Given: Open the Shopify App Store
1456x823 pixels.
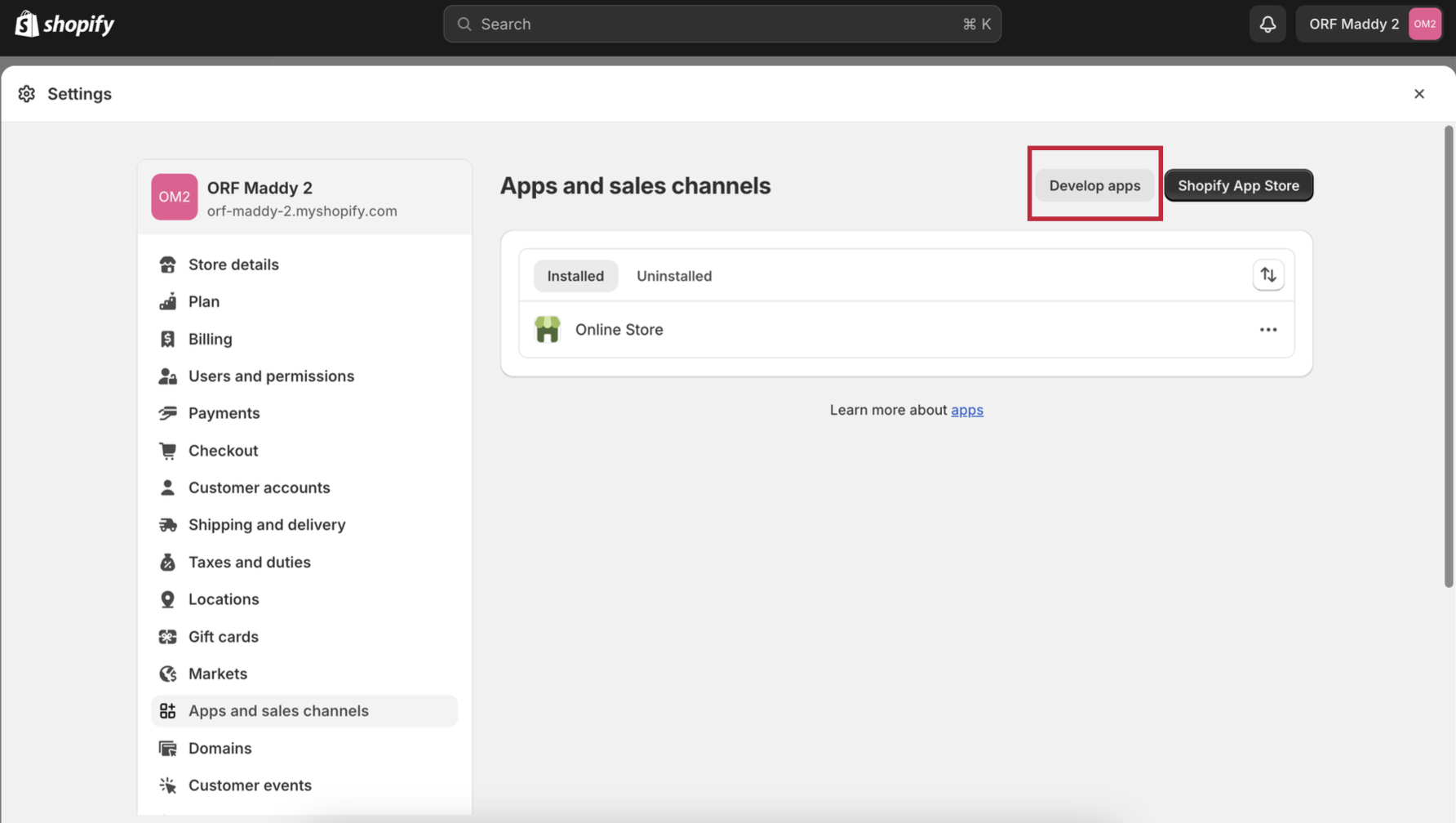Looking at the screenshot, I should coord(1238,185).
